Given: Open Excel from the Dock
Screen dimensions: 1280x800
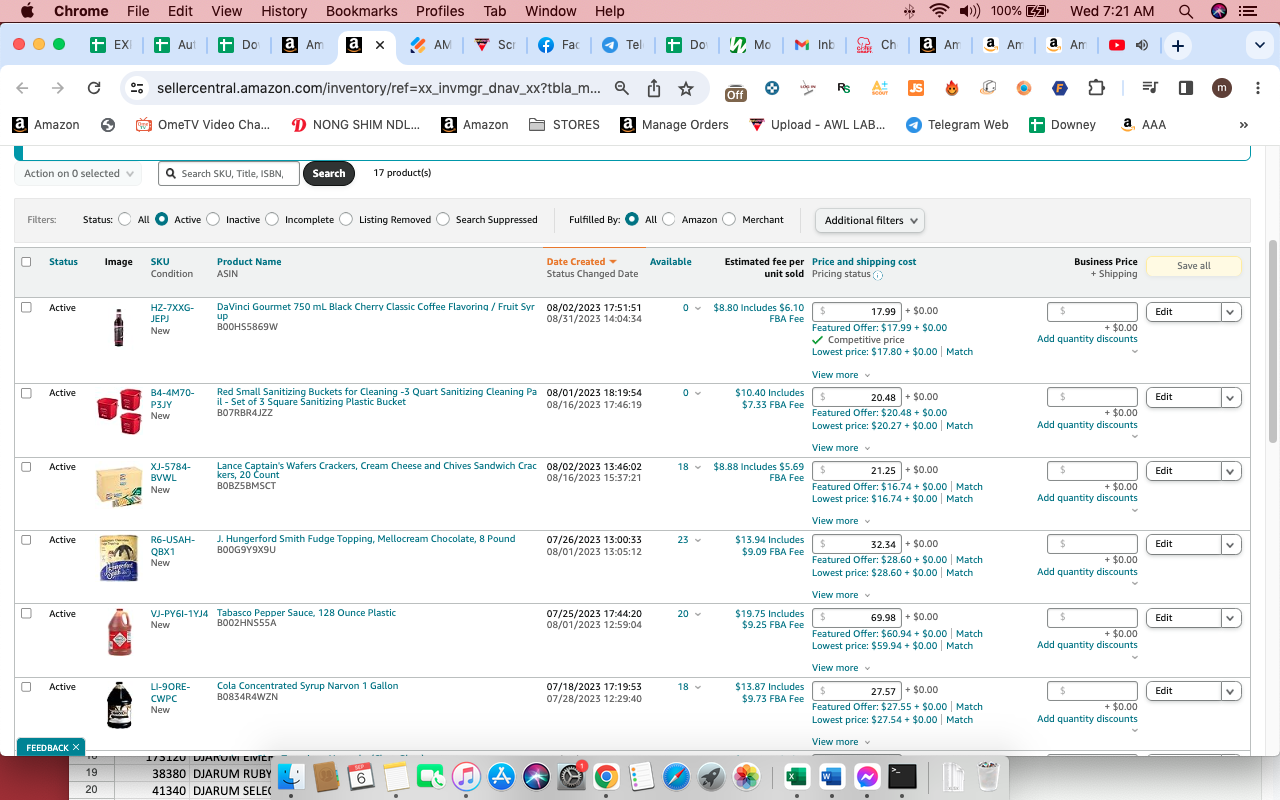Looking at the screenshot, I should (797, 776).
